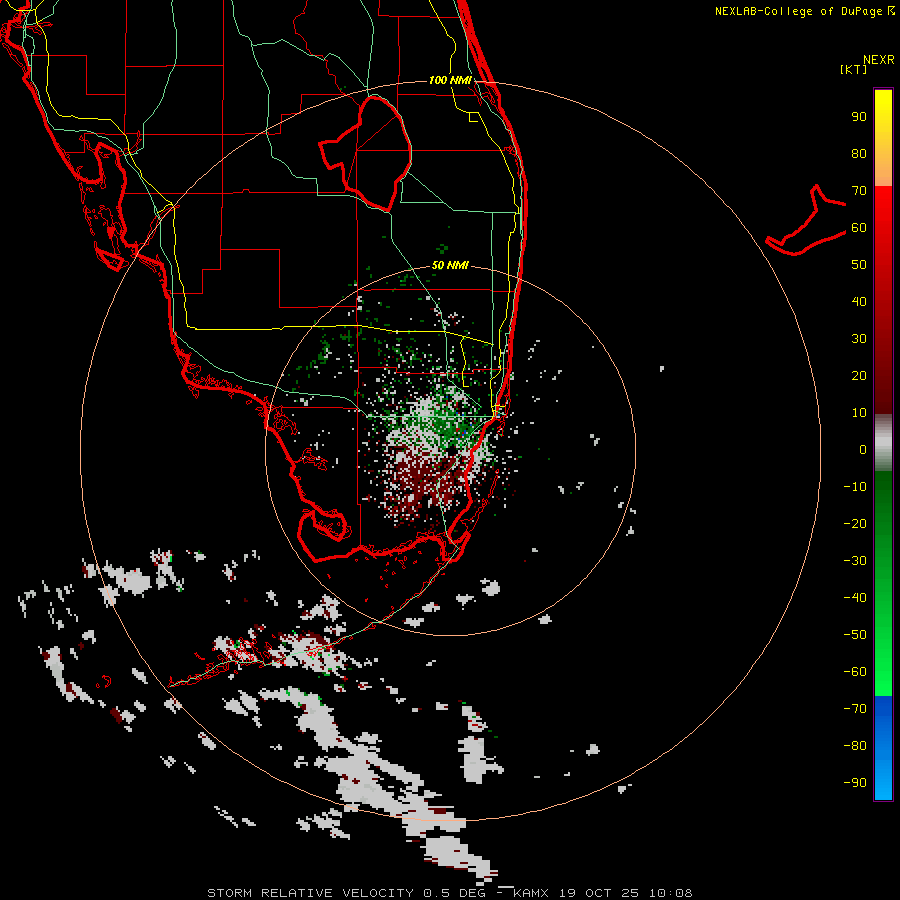The image size is (900, 900).
Task: Click the 40 value on velocity scale
Action: pyautogui.click(x=859, y=301)
